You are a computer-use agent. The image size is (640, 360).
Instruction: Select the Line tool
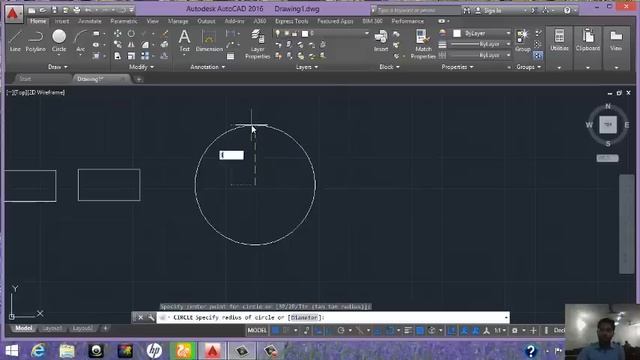(x=15, y=41)
